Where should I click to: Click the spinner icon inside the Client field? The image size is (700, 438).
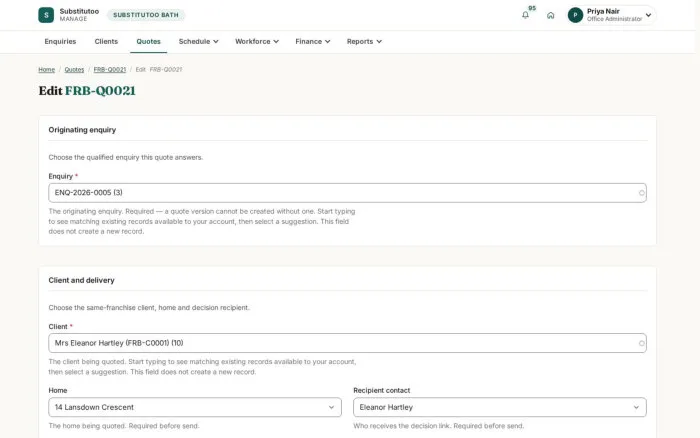642,343
